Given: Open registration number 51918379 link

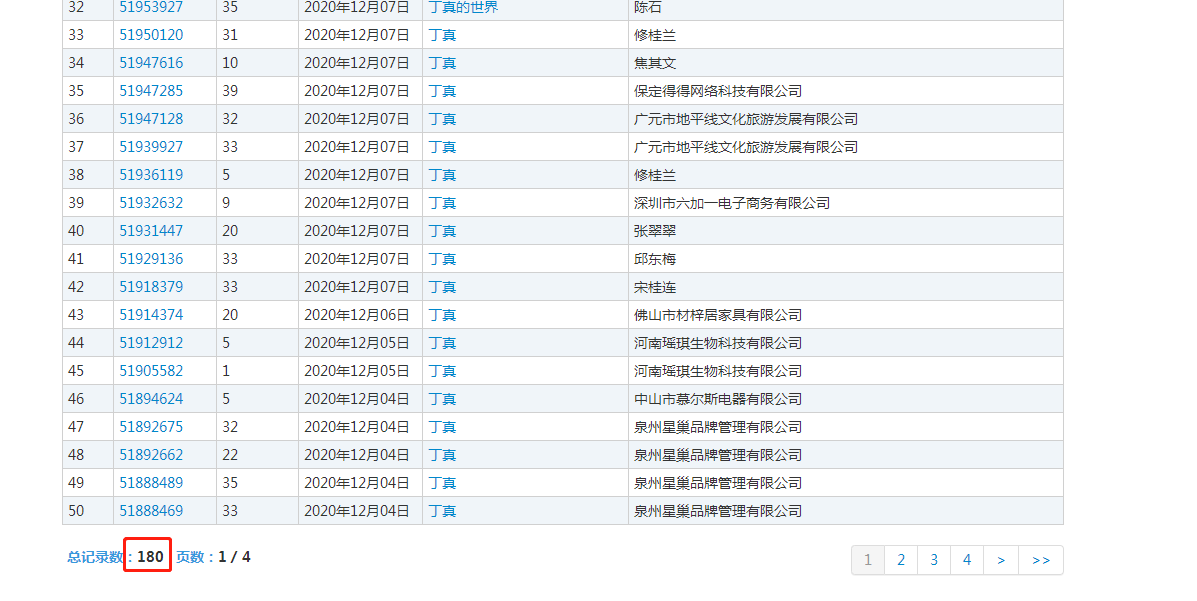Looking at the screenshot, I should pyautogui.click(x=151, y=287).
